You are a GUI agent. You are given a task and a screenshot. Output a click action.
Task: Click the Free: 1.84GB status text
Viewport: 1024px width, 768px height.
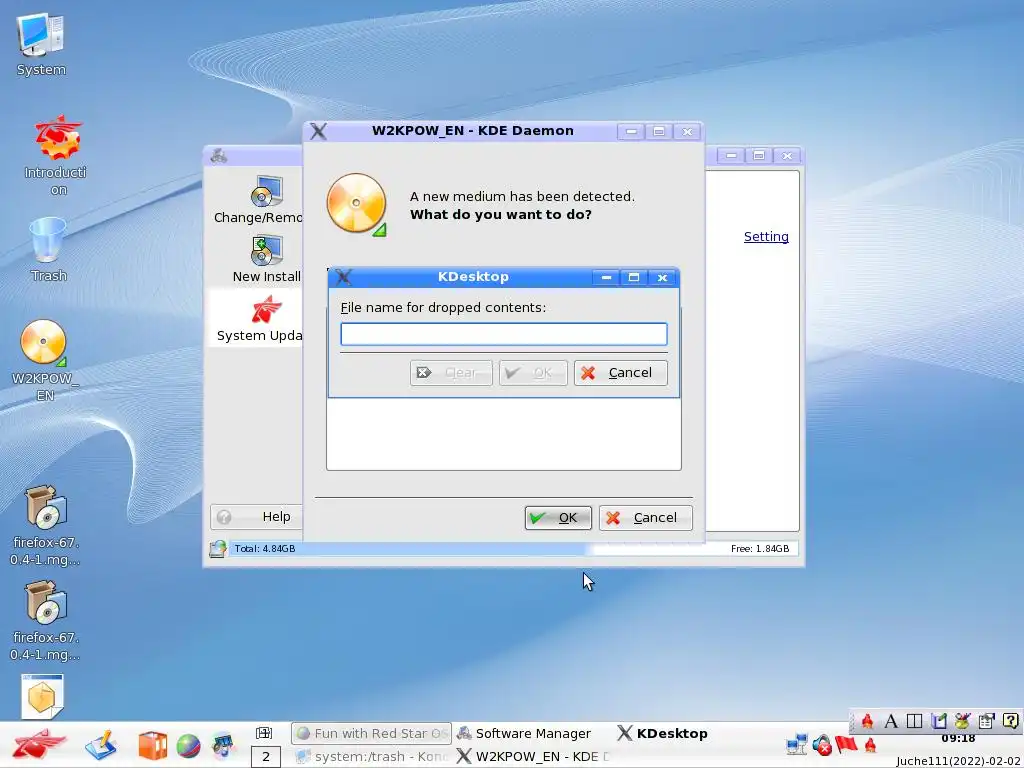coord(760,549)
